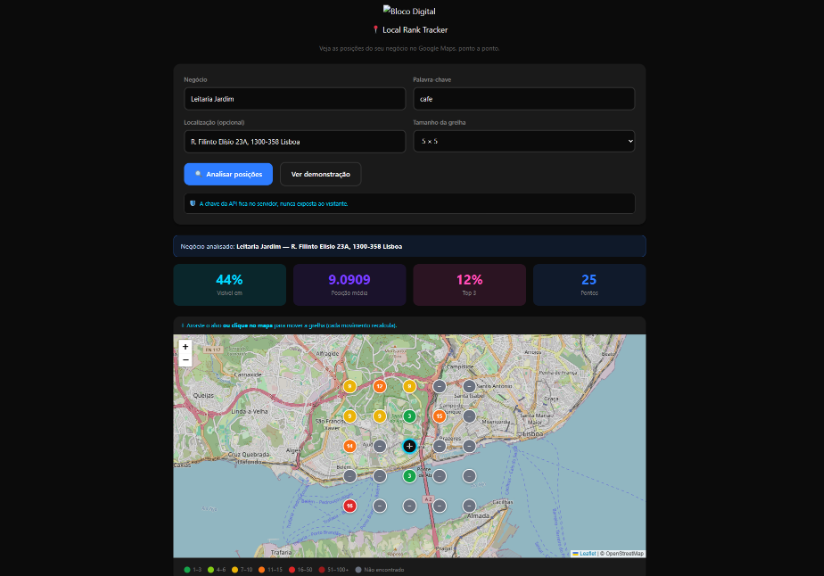
Task: Focus the Negócio field containing Leitaria Jardim
Action: (x=295, y=99)
